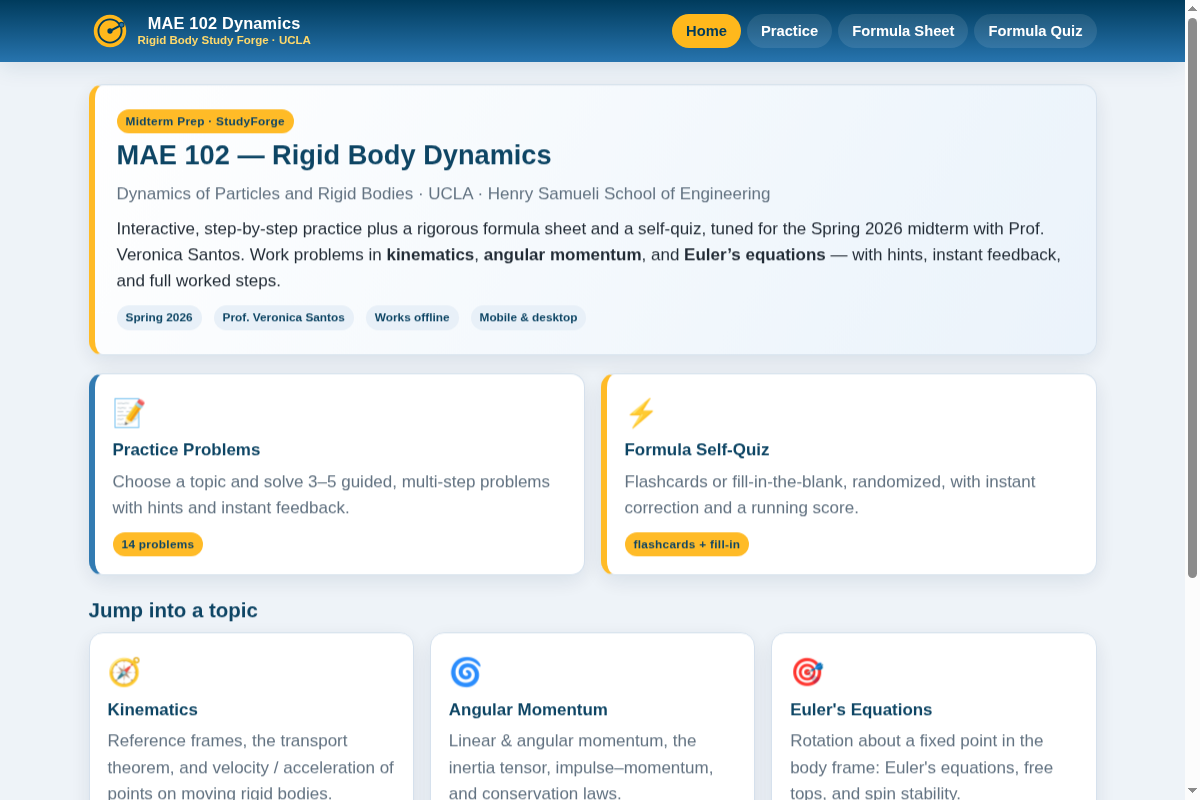The image size is (1200, 800).
Task: Click the compass icon on Kinematics card
Action: click(124, 672)
